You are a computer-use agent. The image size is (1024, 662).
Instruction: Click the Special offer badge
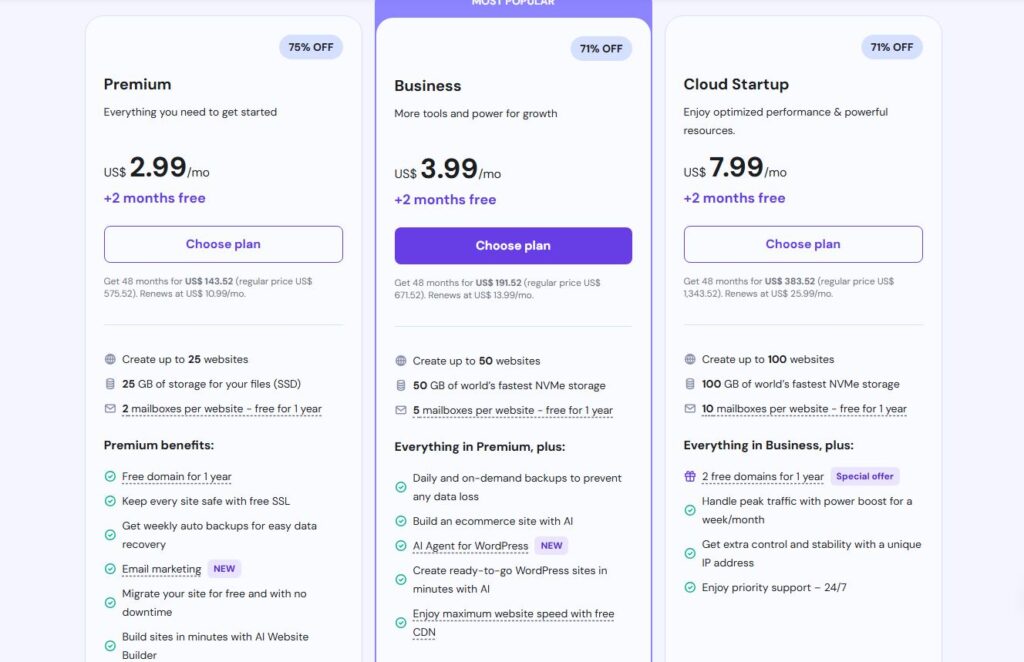[x=866, y=477]
